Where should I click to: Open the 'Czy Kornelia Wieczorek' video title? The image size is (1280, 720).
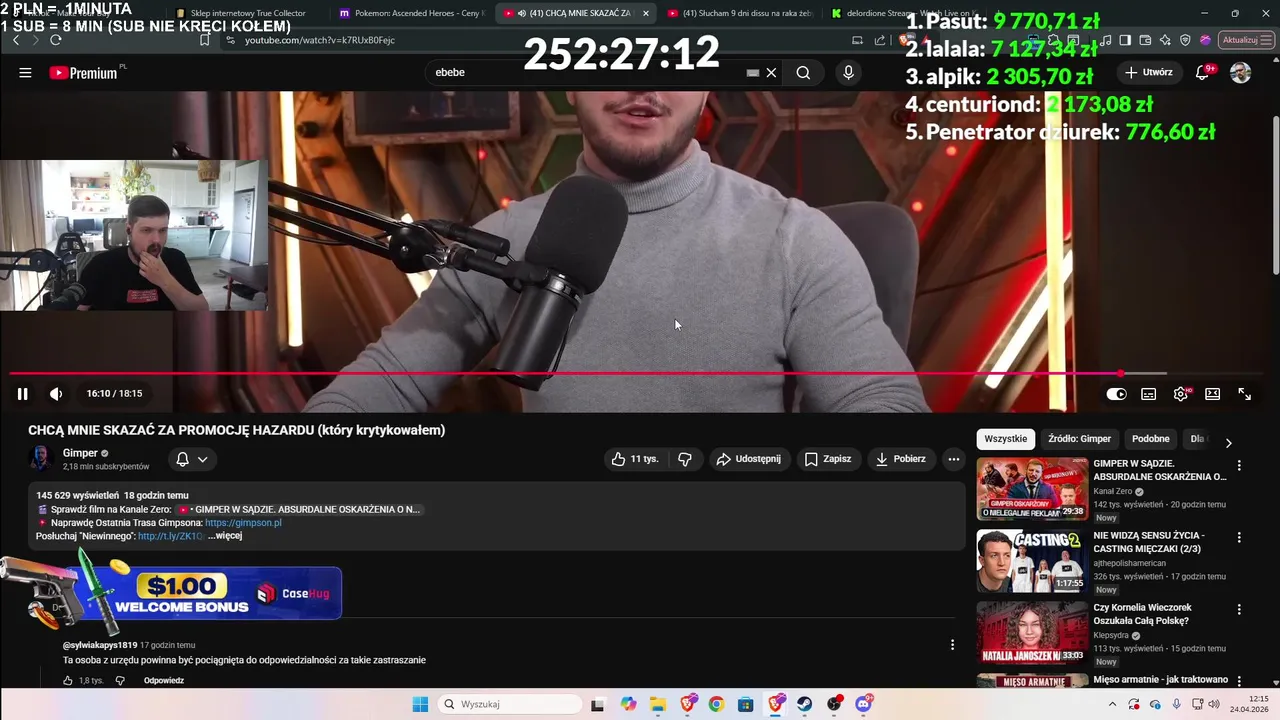tap(1142, 614)
